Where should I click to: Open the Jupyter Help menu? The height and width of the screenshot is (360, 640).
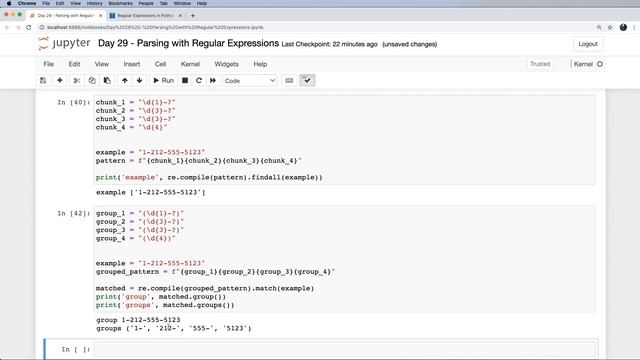point(260,64)
